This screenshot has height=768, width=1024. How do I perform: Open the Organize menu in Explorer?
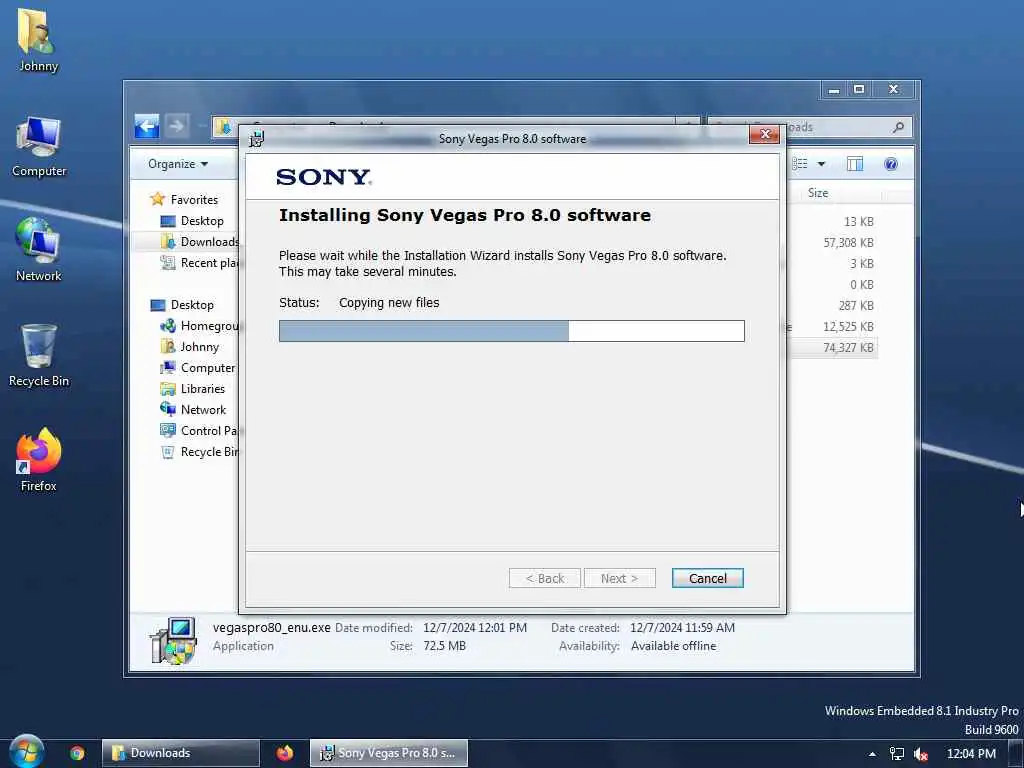(178, 164)
